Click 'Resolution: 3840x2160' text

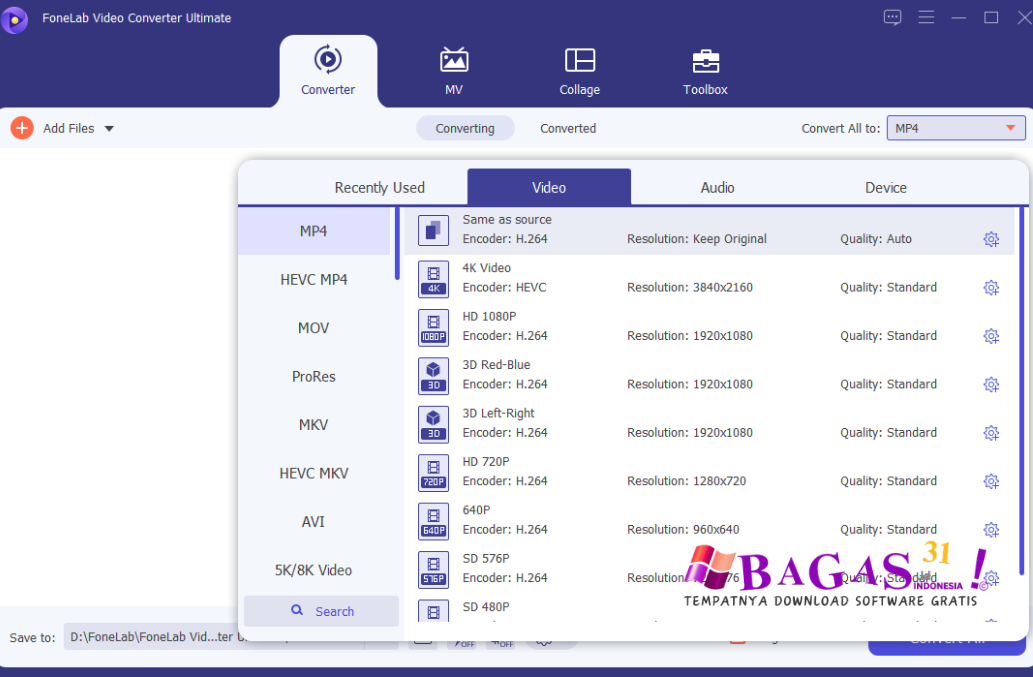click(690, 287)
